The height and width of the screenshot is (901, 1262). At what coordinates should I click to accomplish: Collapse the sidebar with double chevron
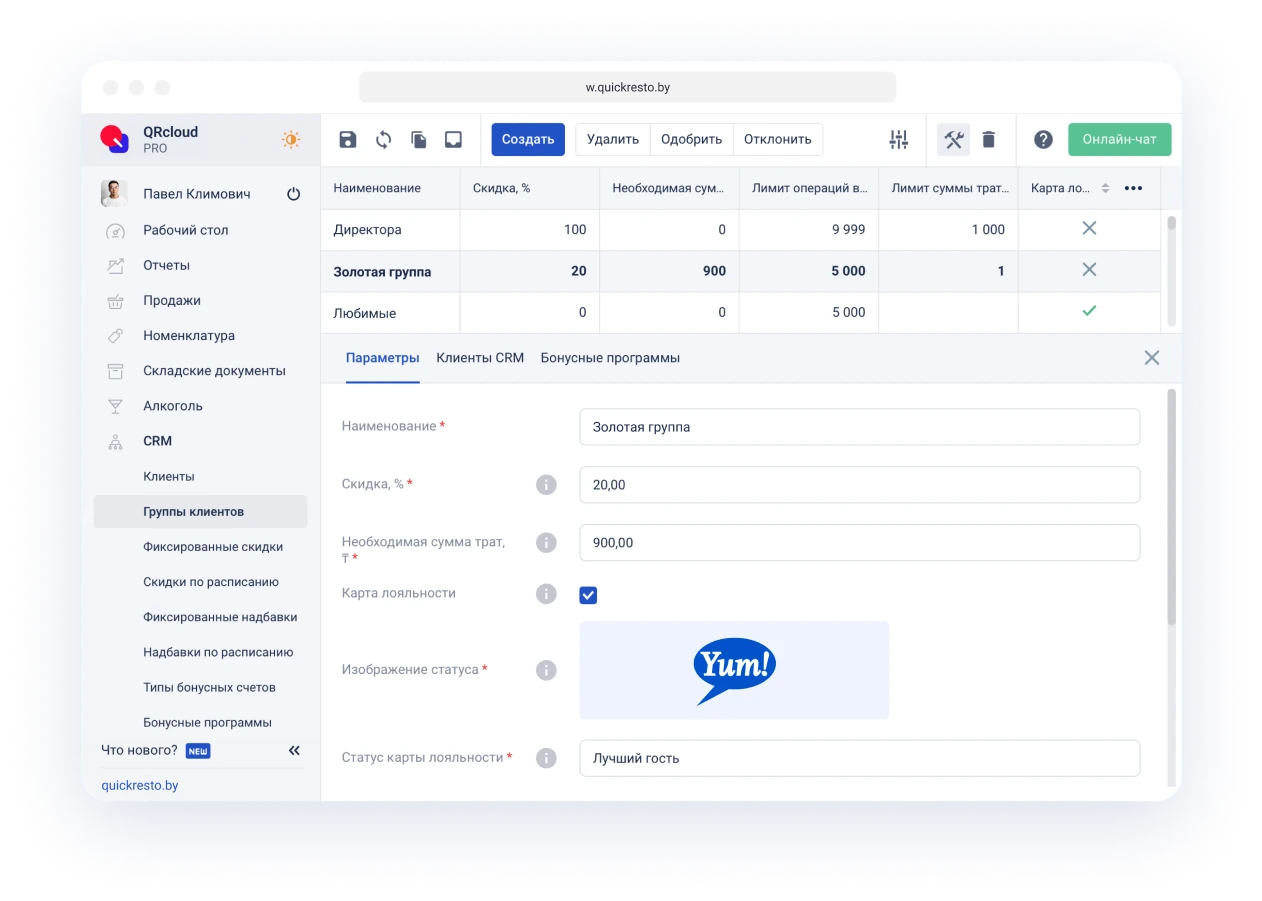click(x=294, y=750)
